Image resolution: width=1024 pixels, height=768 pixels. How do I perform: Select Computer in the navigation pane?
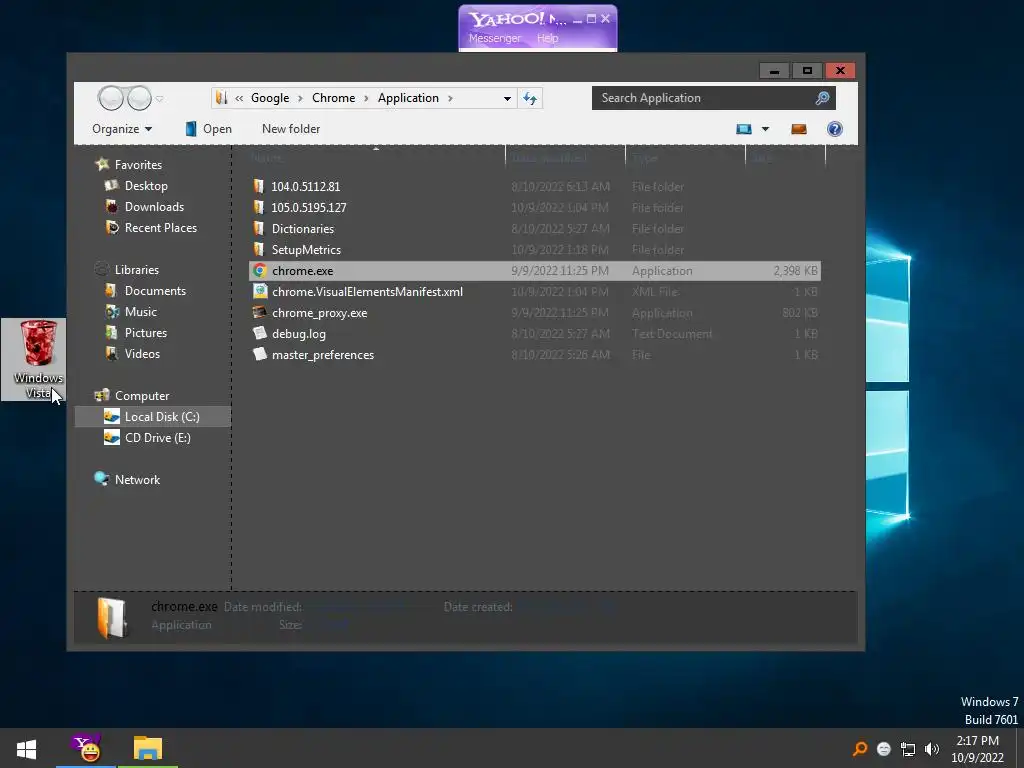point(132,396)
